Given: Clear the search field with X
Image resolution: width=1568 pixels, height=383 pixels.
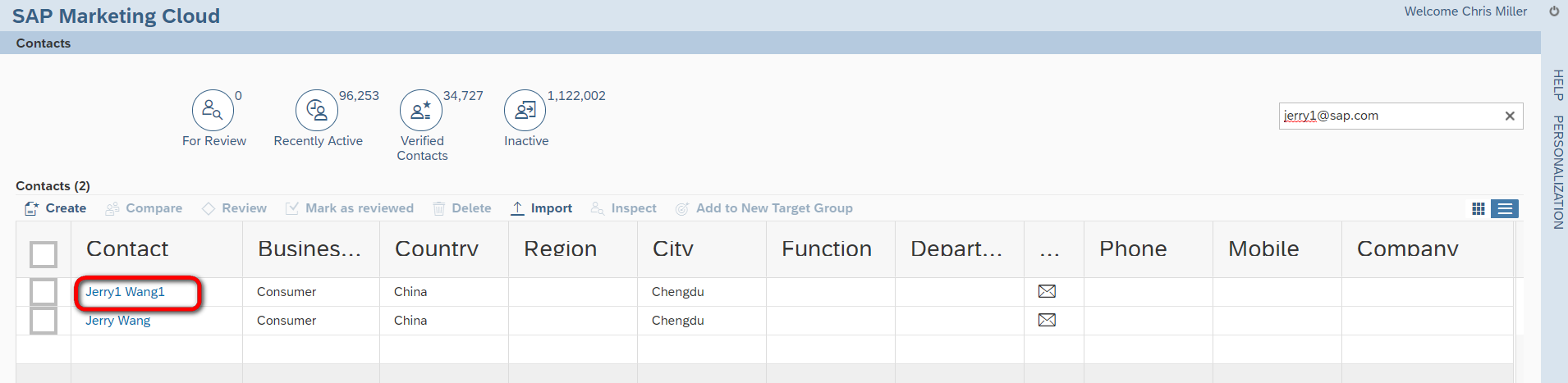Looking at the screenshot, I should point(1510,116).
